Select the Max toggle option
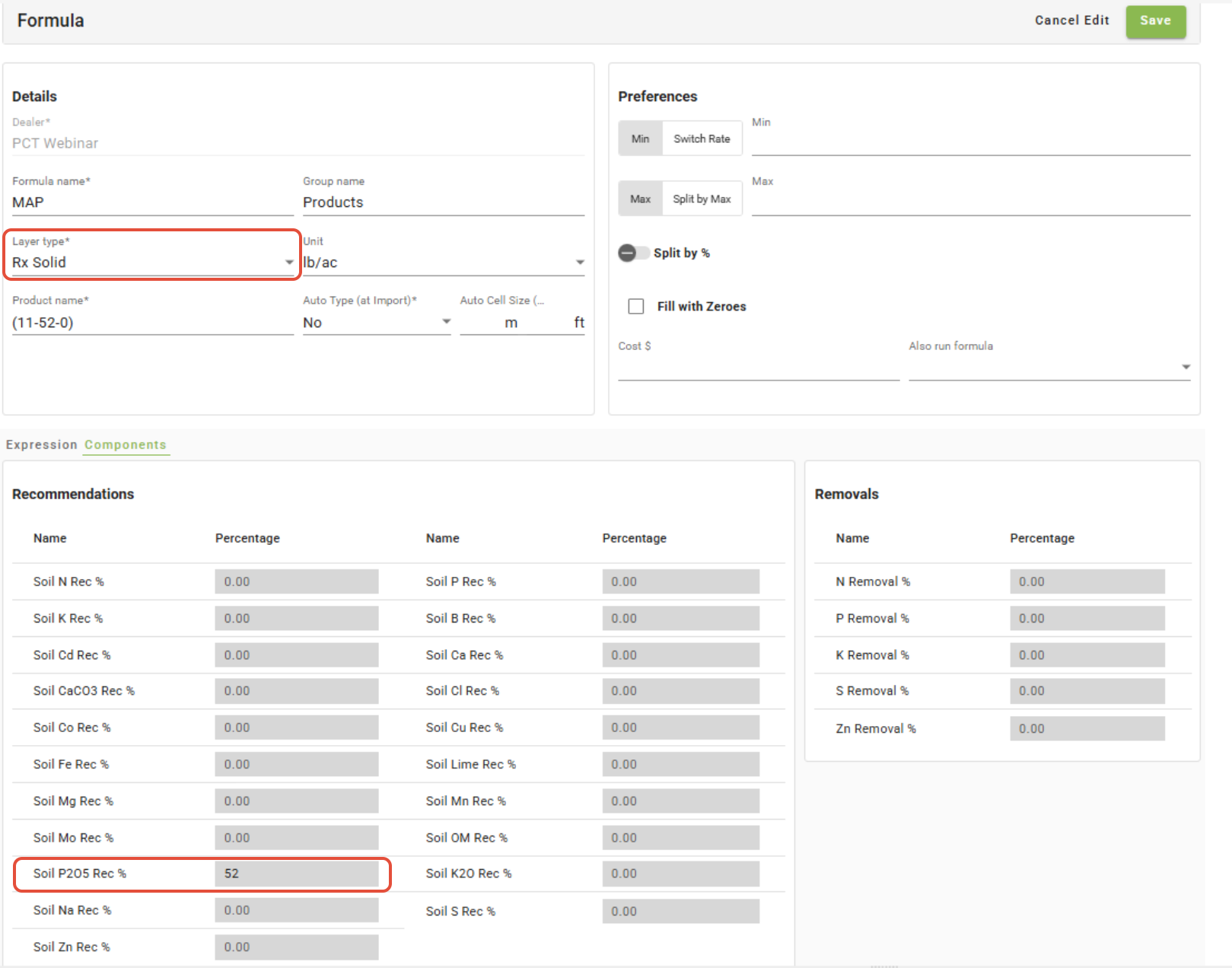 tap(640, 199)
